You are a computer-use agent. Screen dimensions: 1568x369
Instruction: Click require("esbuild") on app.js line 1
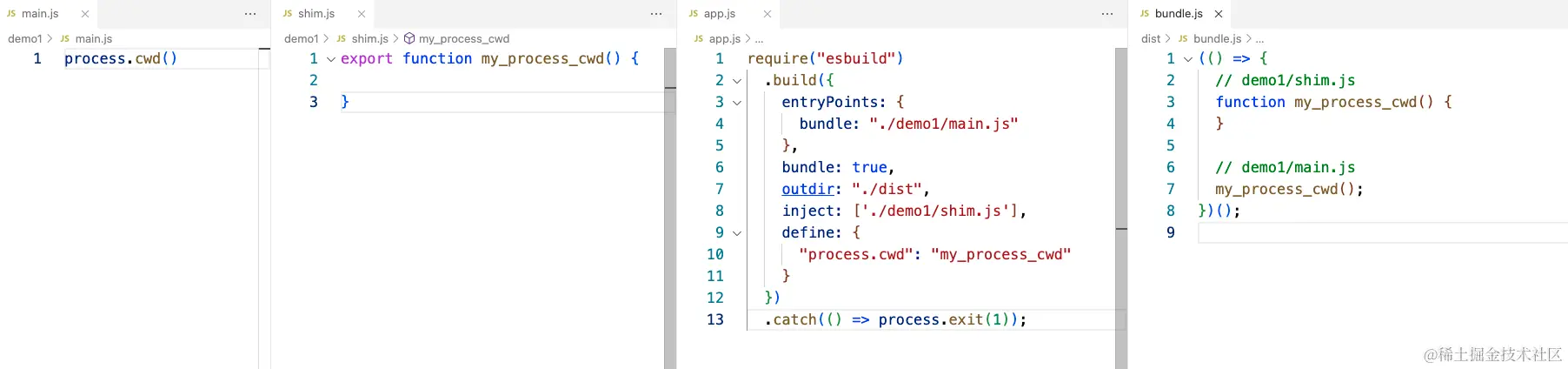(825, 58)
